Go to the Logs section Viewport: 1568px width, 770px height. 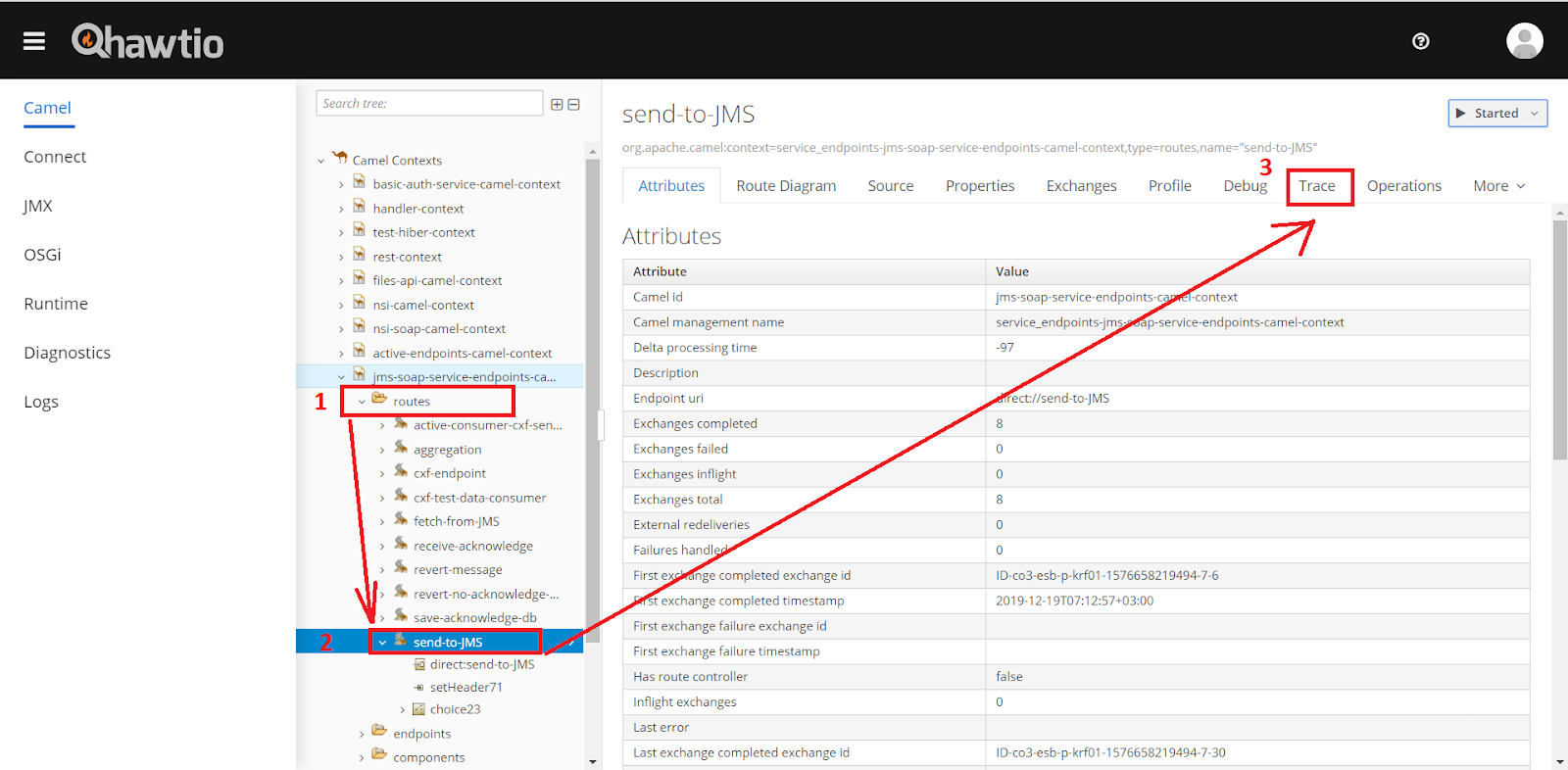coord(41,402)
